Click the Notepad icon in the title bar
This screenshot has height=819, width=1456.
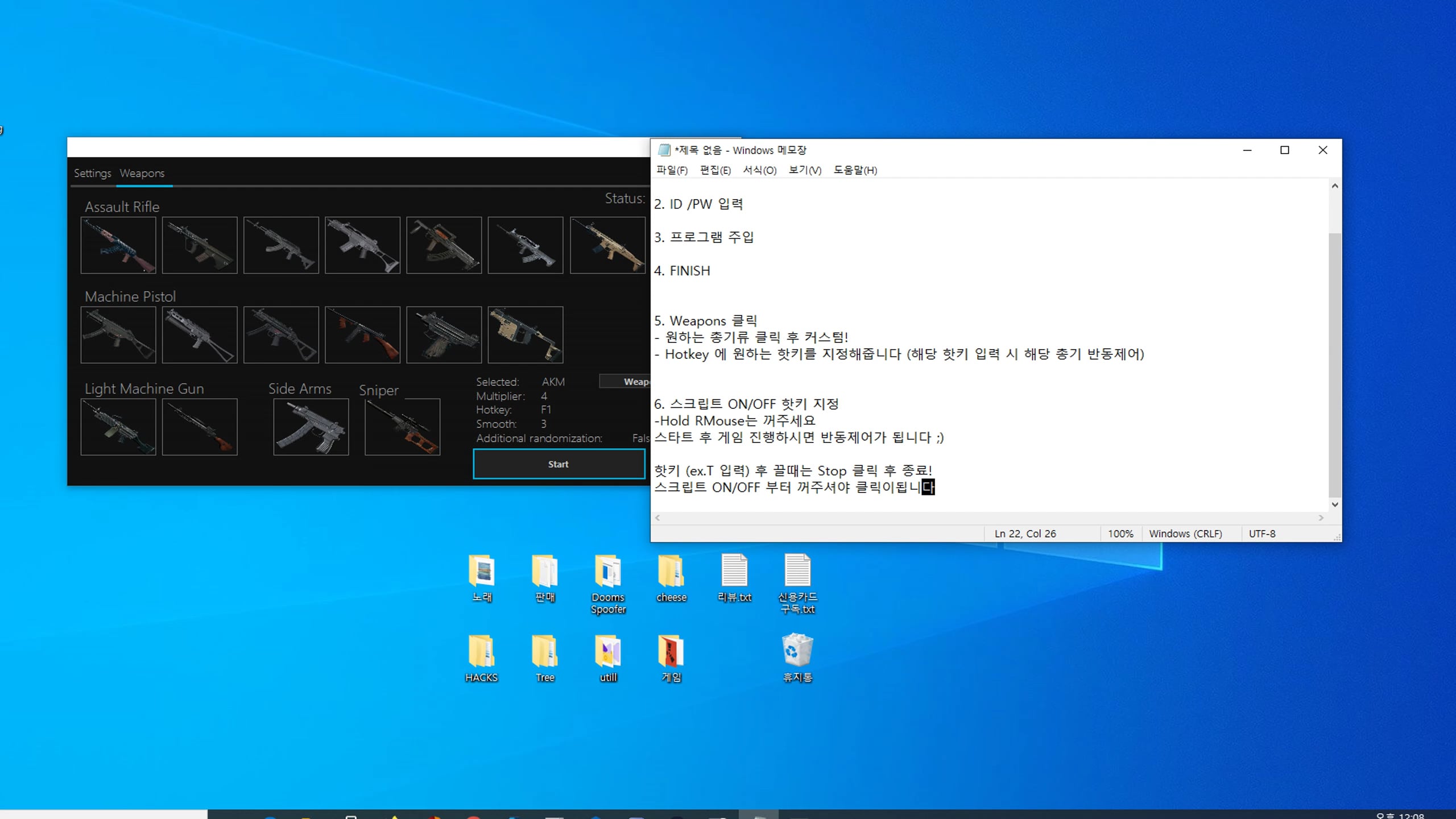click(x=664, y=150)
